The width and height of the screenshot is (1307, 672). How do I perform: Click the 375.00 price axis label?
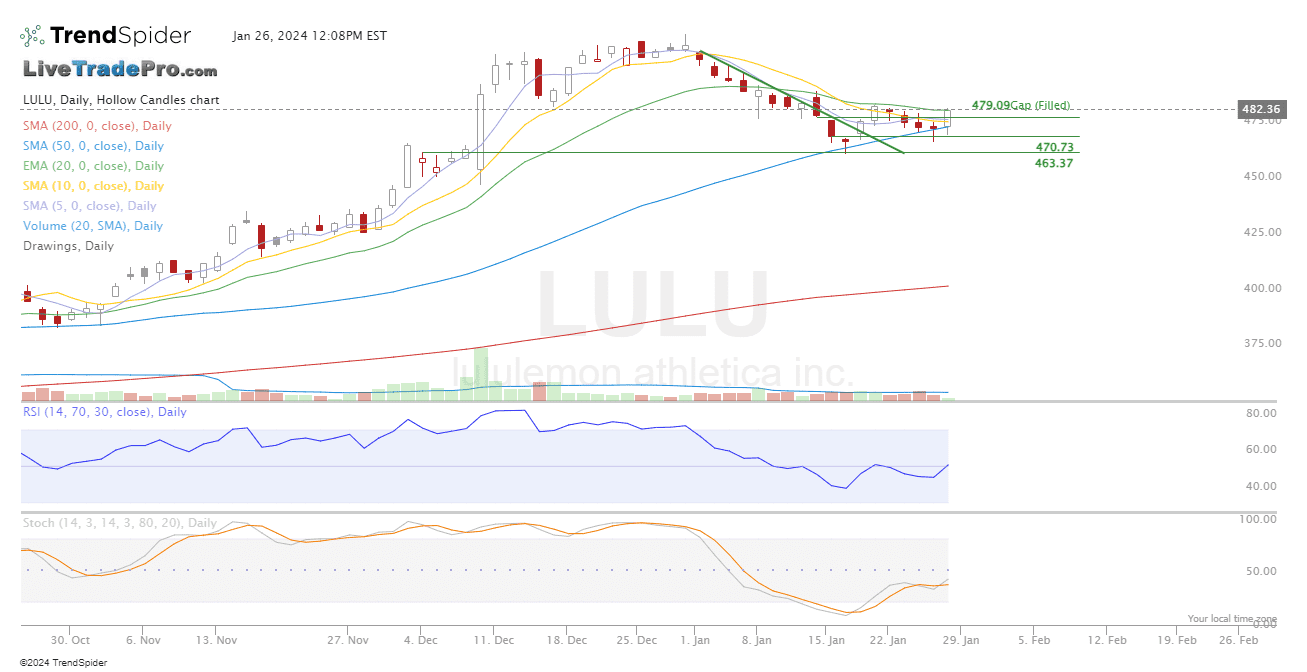point(1262,343)
